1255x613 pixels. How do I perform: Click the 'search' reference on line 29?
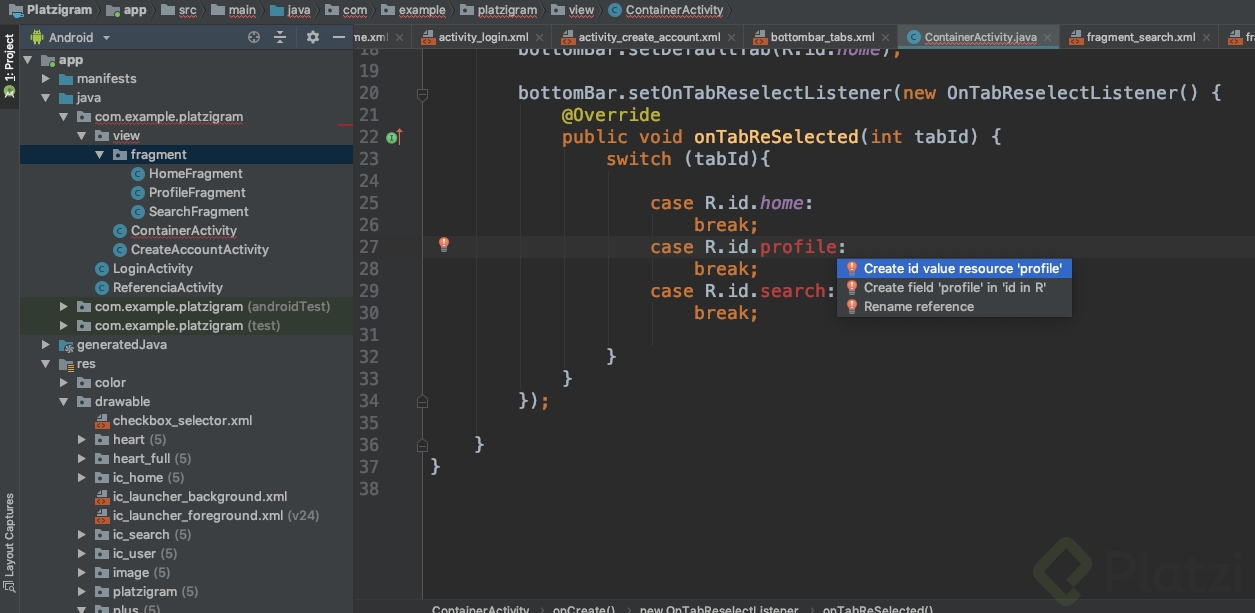tap(793, 291)
